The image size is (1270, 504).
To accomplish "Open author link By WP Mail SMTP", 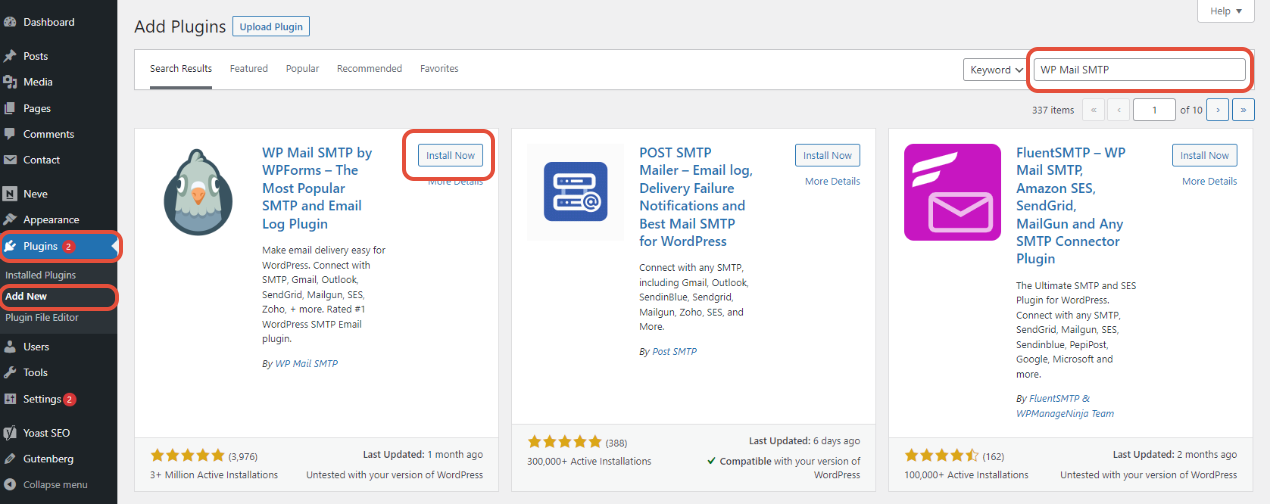I will pyautogui.click(x=306, y=364).
